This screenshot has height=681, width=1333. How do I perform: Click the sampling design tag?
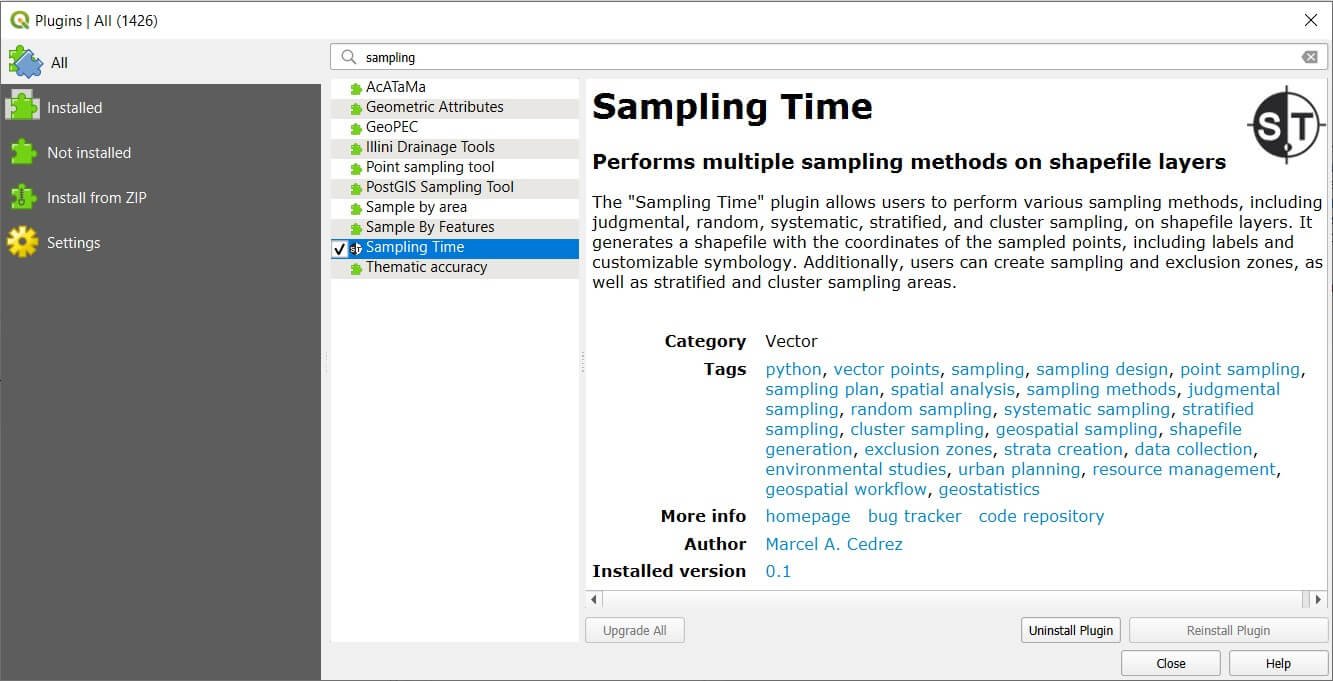click(1102, 369)
